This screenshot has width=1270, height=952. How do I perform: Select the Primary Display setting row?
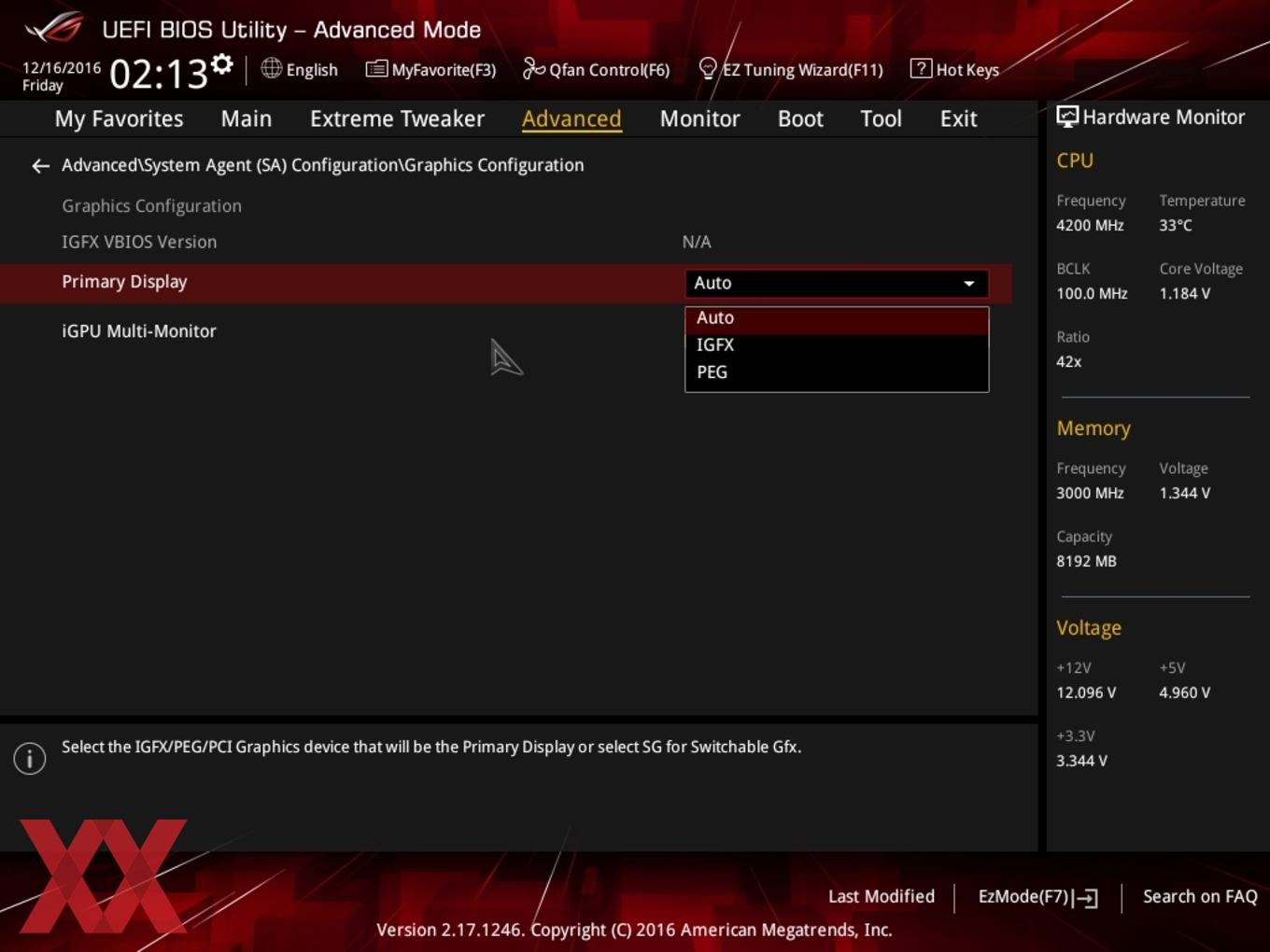506,283
